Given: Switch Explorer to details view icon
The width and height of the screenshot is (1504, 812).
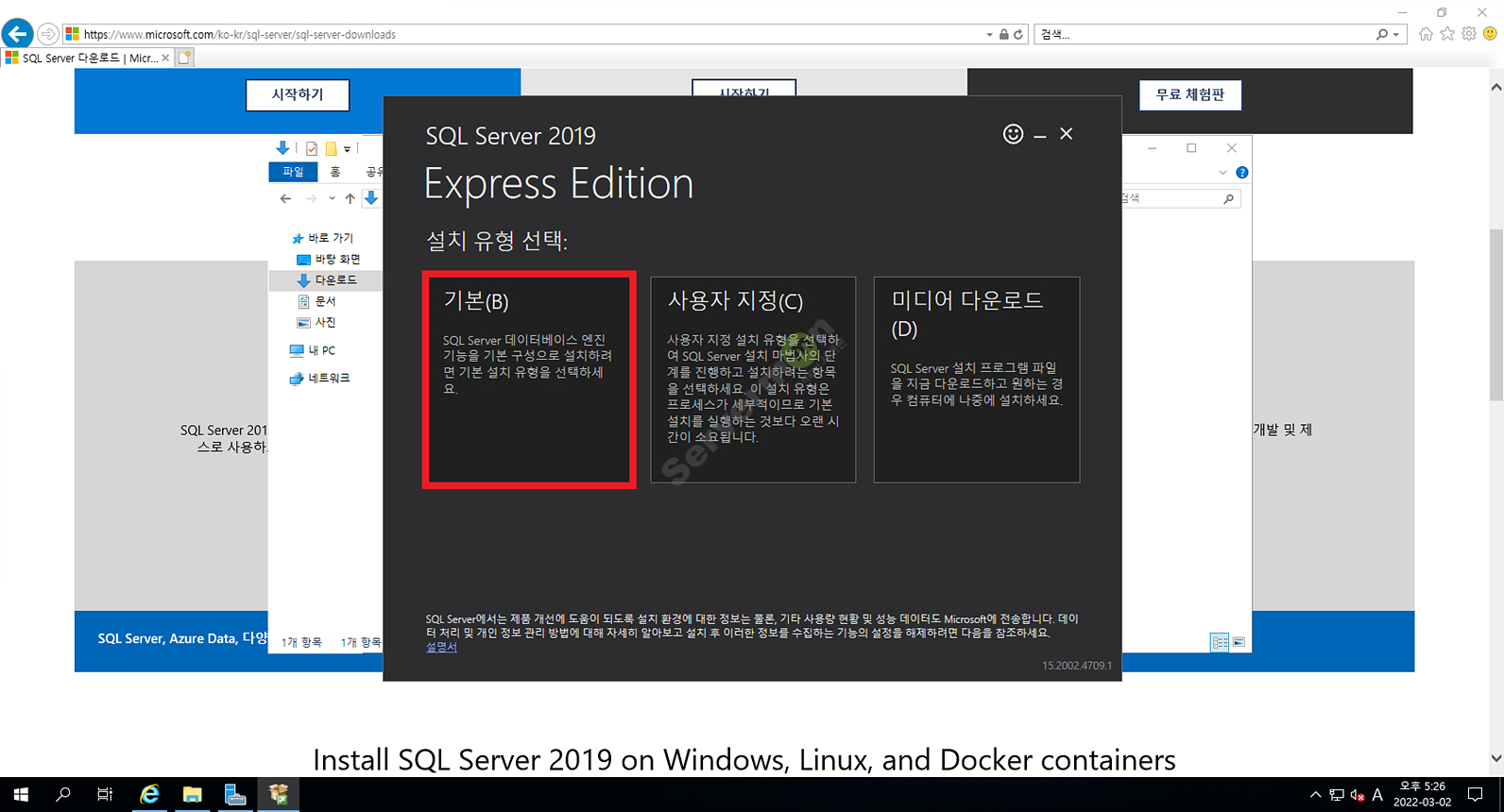Looking at the screenshot, I should click(1220, 642).
